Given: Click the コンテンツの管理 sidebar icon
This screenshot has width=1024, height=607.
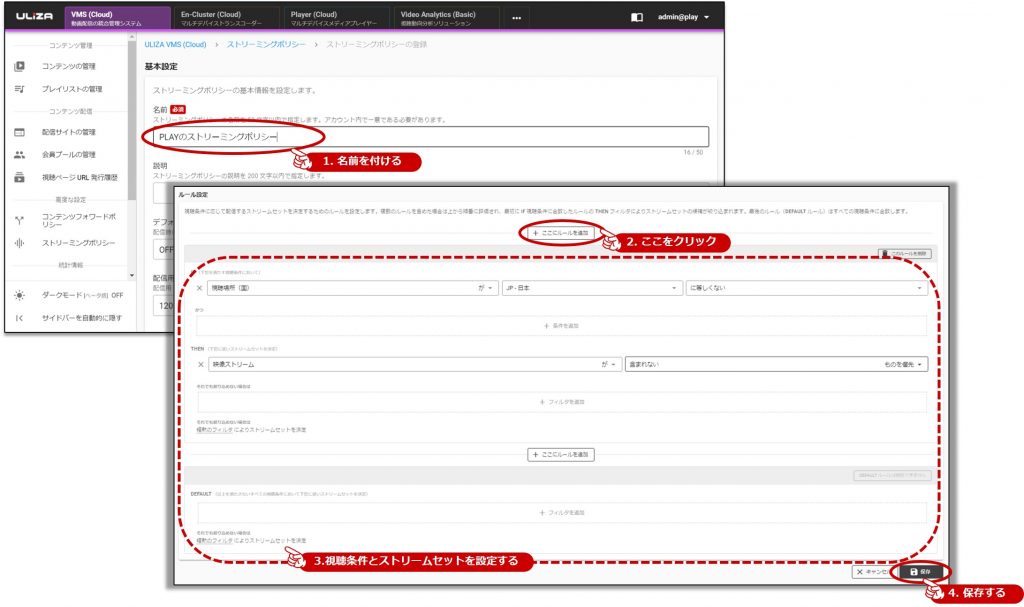Looking at the screenshot, I should pyautogui.click(x=19, y=66).
